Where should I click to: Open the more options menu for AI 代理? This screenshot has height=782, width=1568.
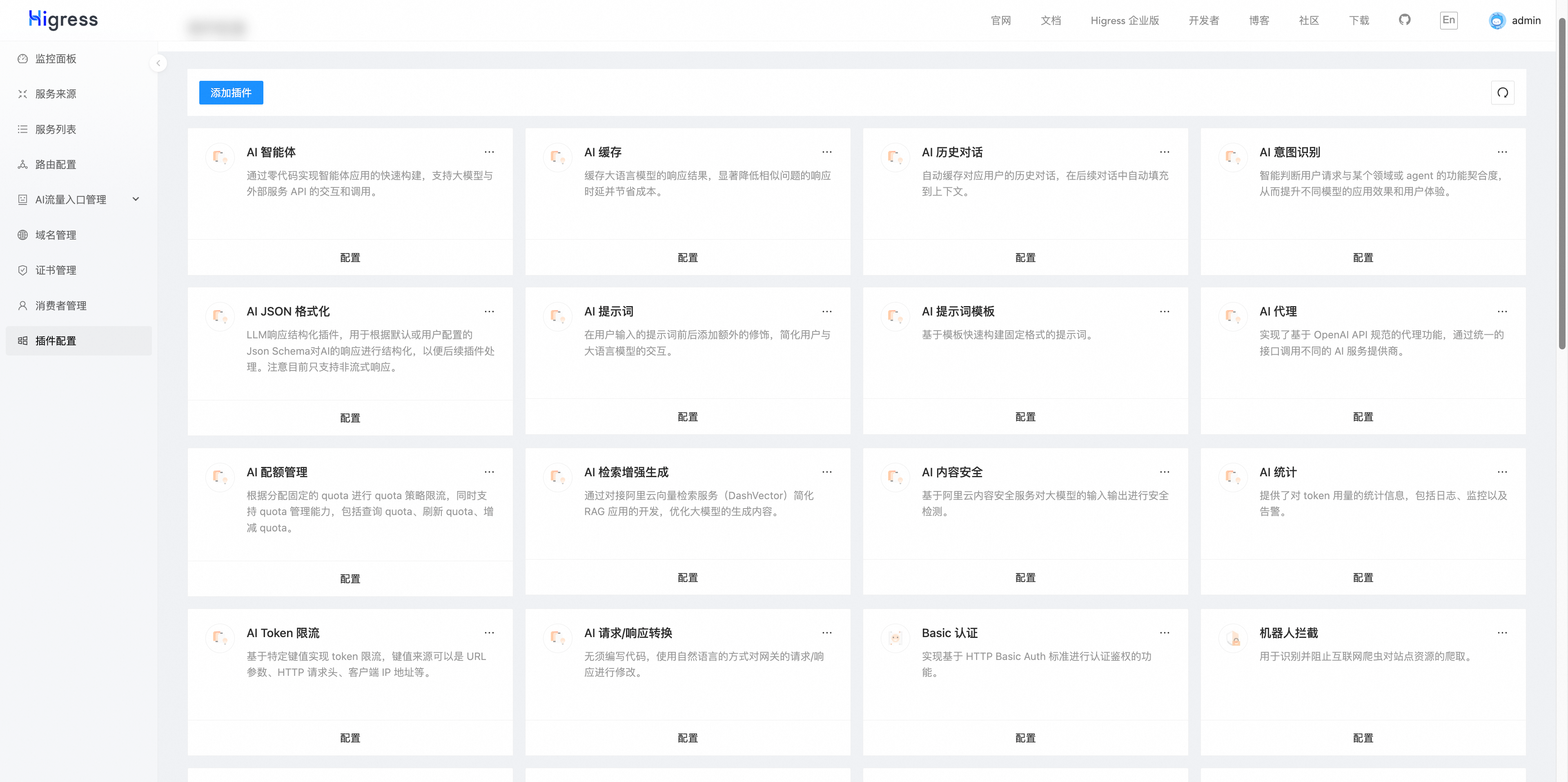[x=1502, y=311]
